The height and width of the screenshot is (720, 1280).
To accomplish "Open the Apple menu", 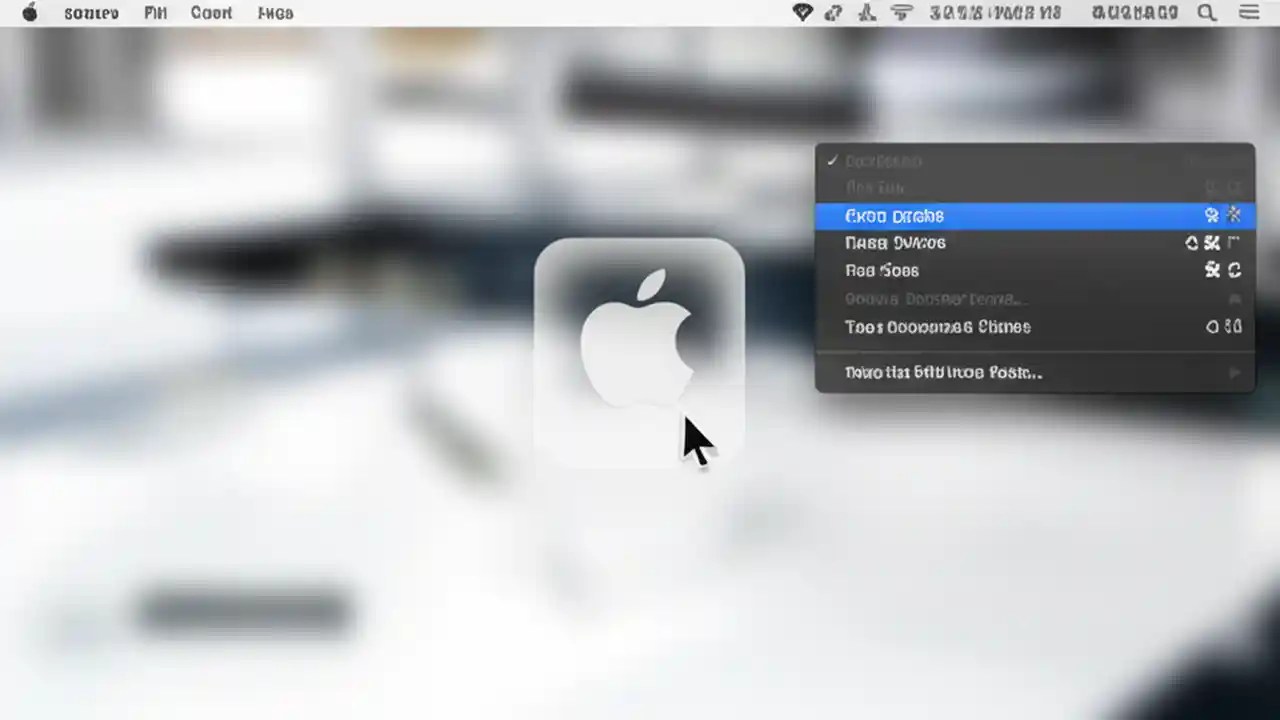I will point(29,13).
